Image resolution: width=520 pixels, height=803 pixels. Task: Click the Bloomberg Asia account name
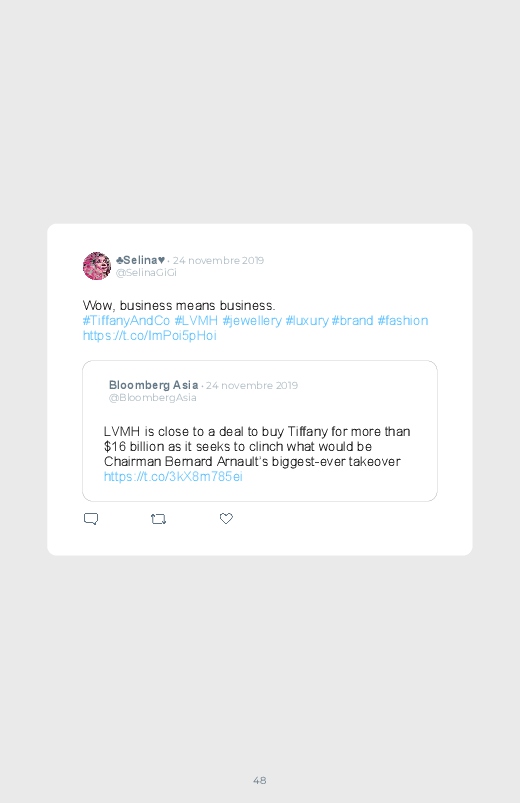[x=154, y=385]
